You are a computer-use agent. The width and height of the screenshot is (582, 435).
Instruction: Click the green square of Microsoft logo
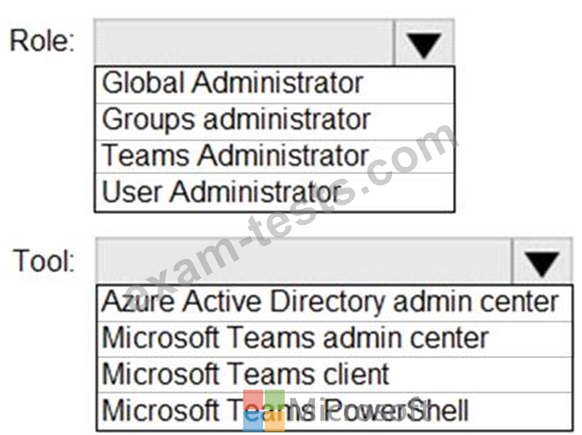pyautogui.click(x=275, y=399)
